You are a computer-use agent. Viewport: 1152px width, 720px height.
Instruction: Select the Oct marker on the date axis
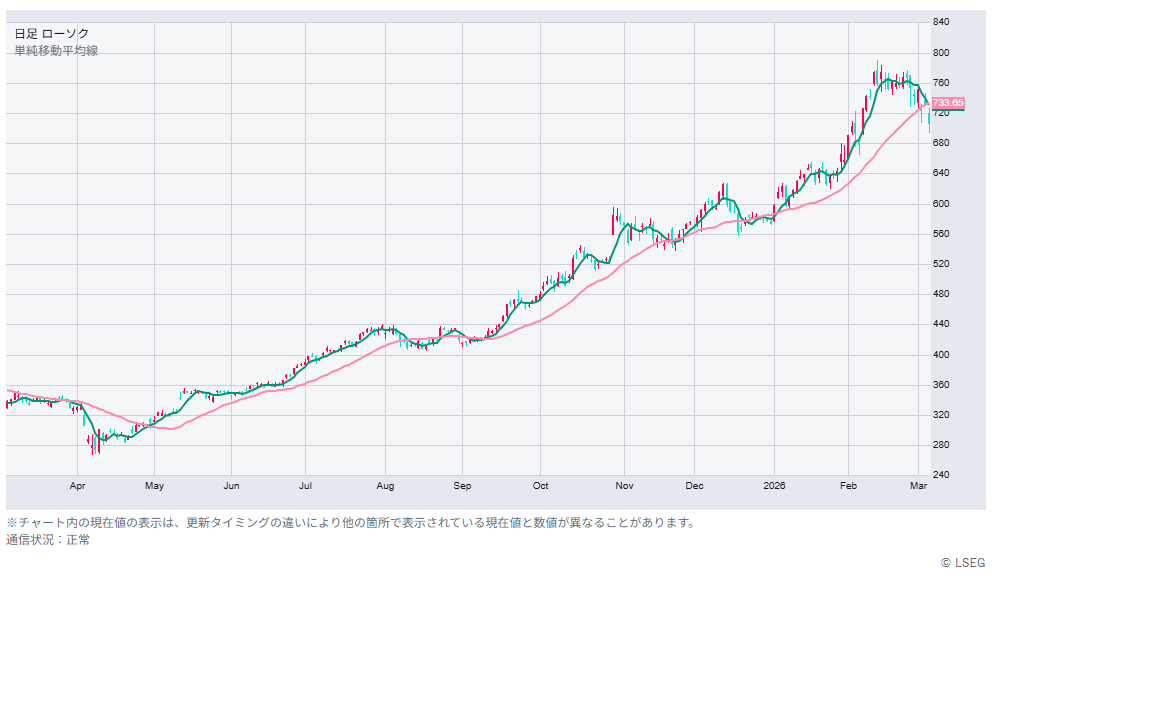pos(540,486)
